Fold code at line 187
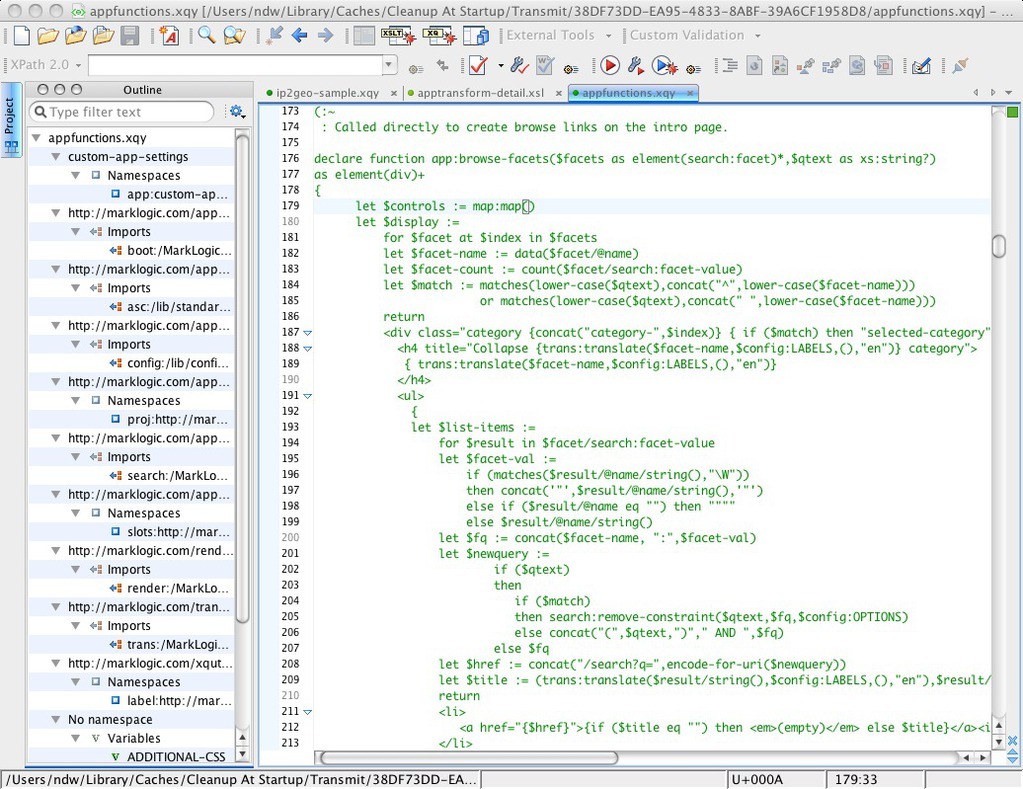The width and height of the screenshot is (1023, 789). tap(308, 333)
